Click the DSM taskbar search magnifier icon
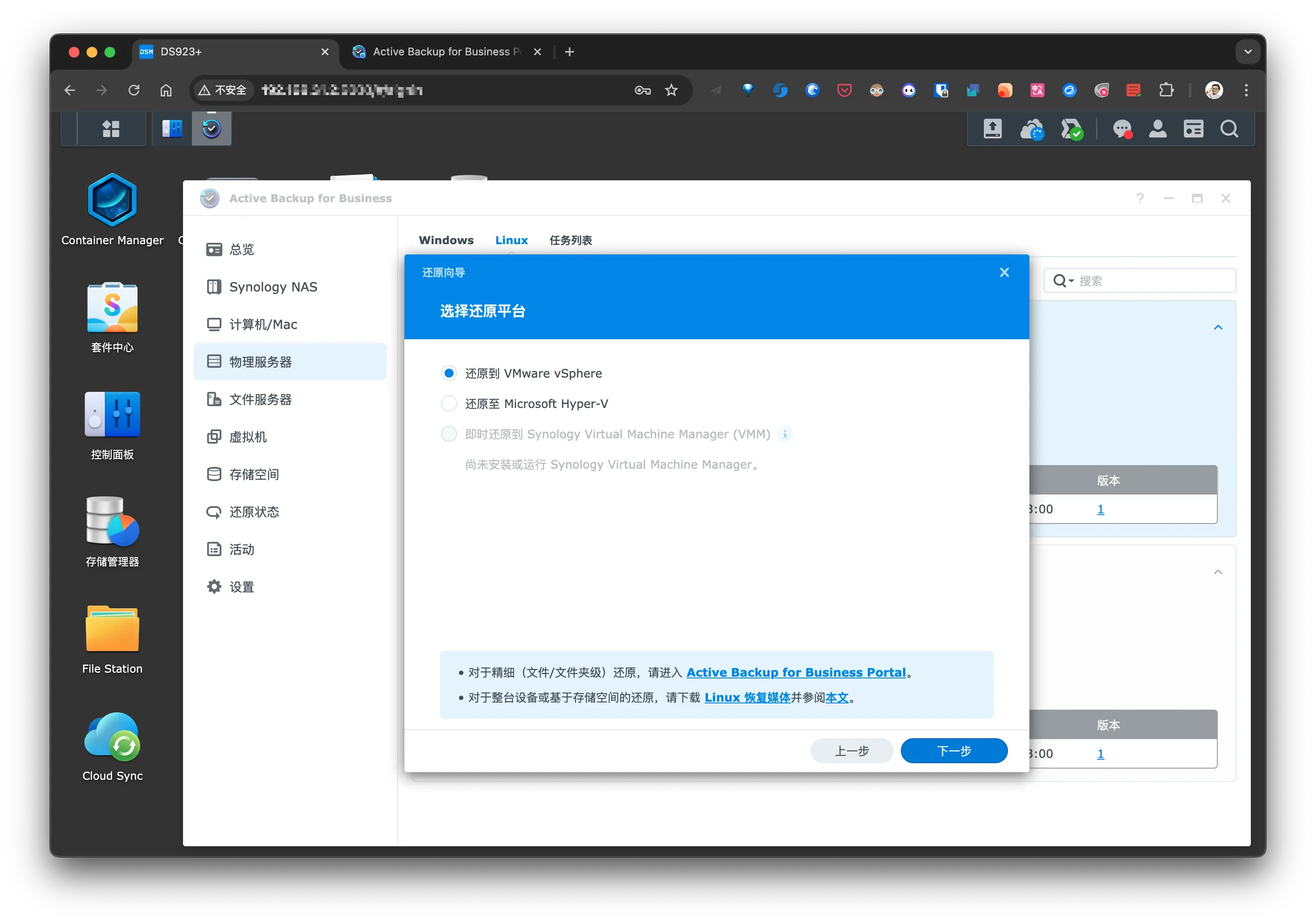This screenshot has width=1316, height=923. click(x=1229, y=129)
